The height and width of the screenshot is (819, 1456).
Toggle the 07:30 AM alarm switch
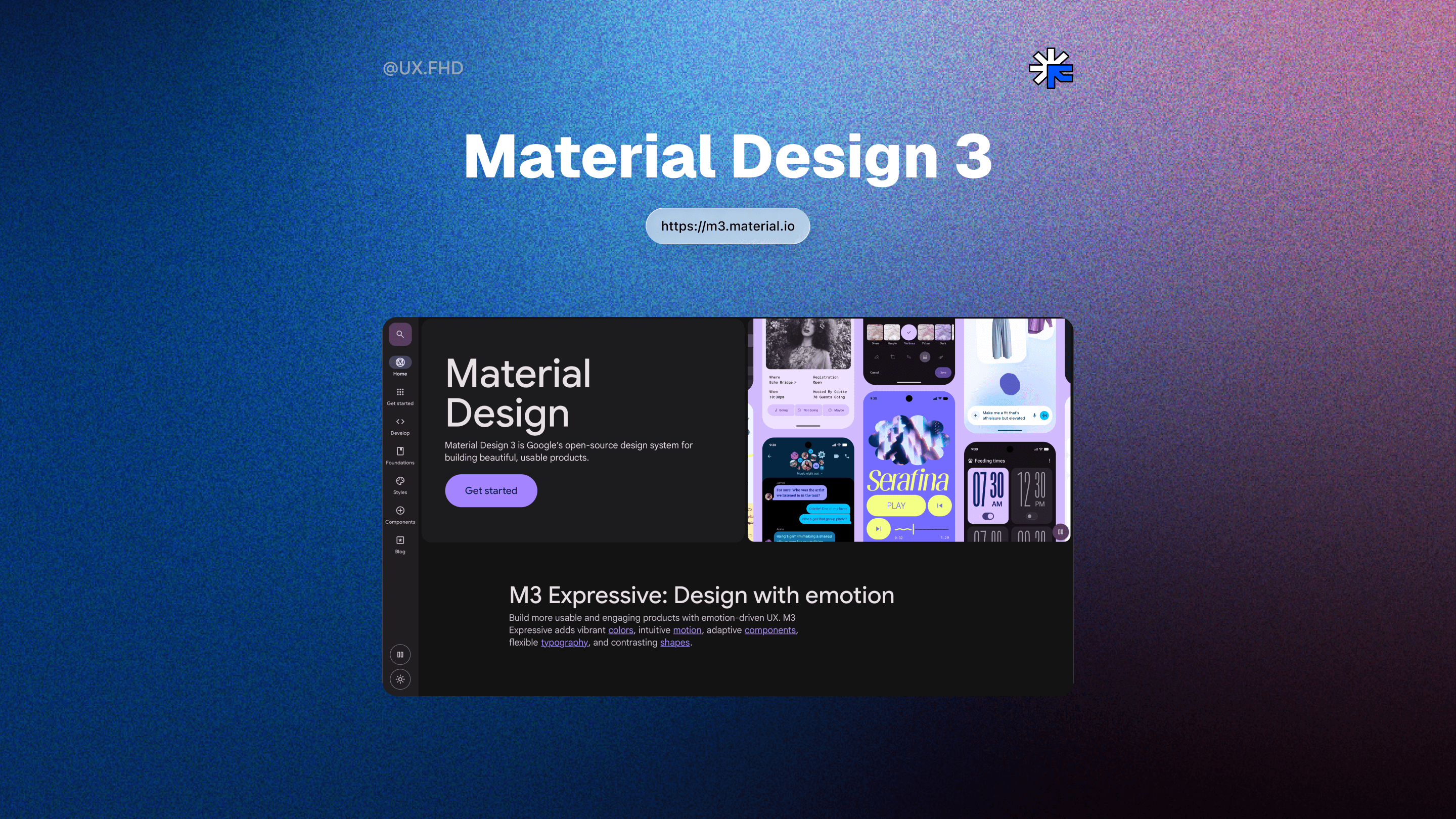[988, 516]
